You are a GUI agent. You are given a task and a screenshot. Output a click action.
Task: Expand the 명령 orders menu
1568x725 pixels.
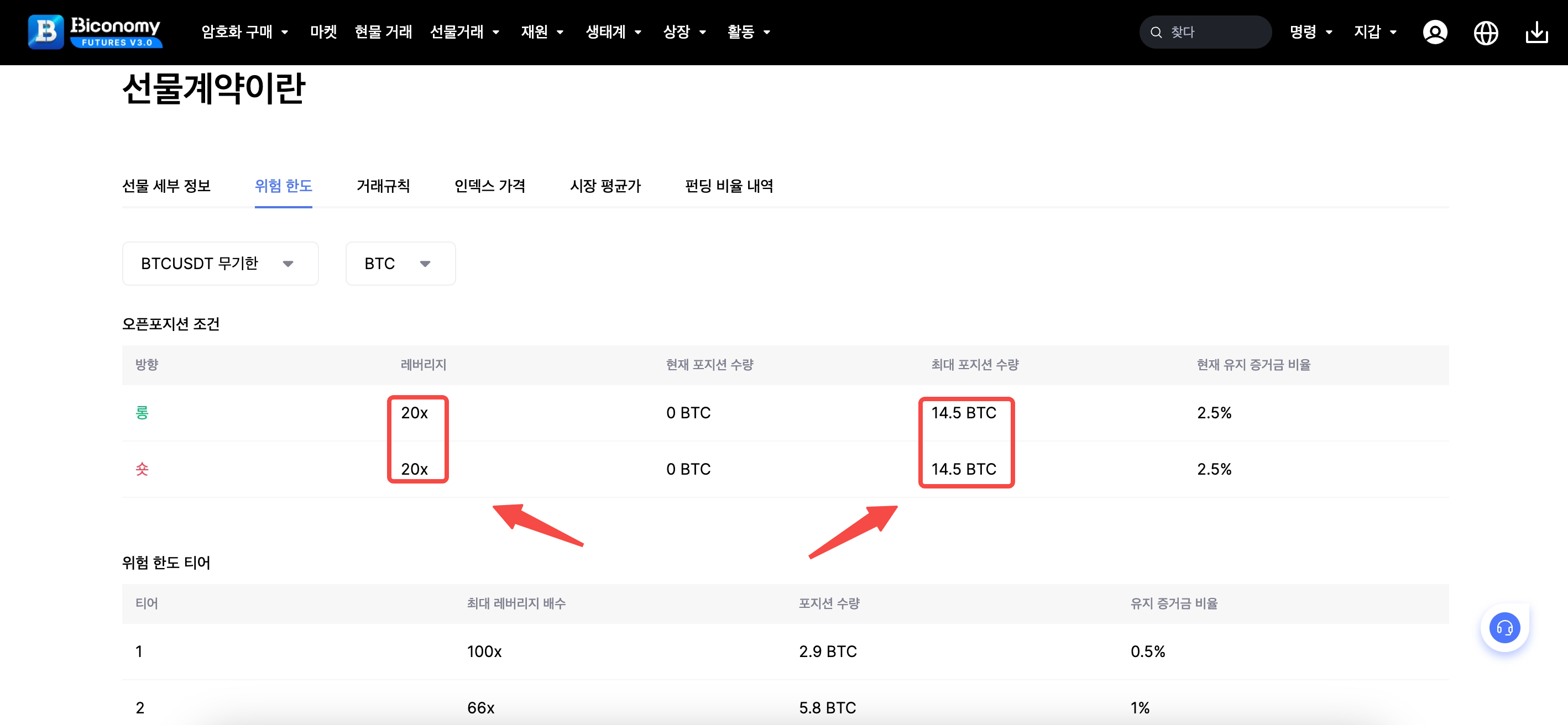(1311, 31)
